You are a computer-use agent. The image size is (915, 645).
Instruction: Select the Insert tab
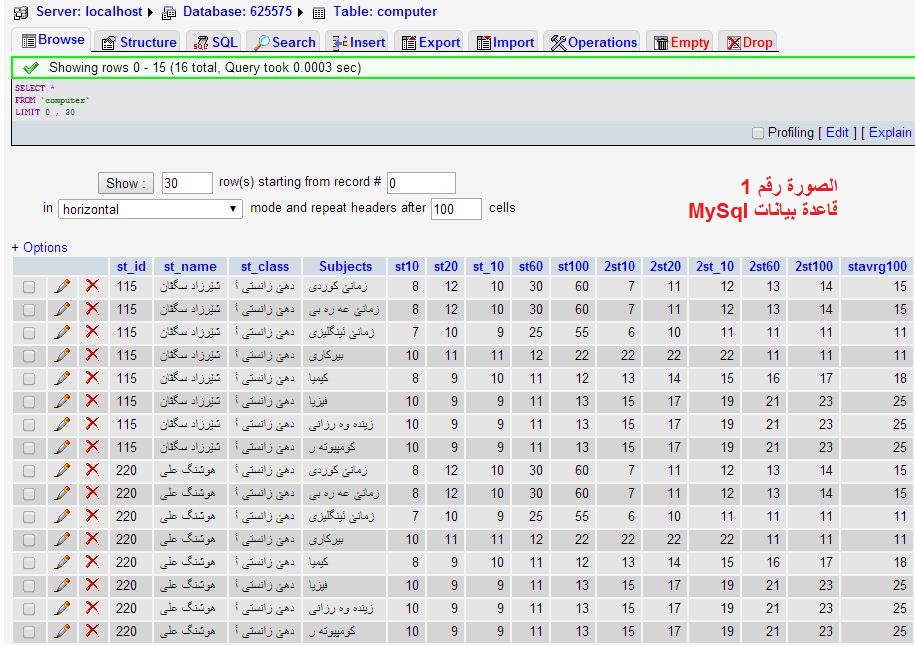pos(358,43)
